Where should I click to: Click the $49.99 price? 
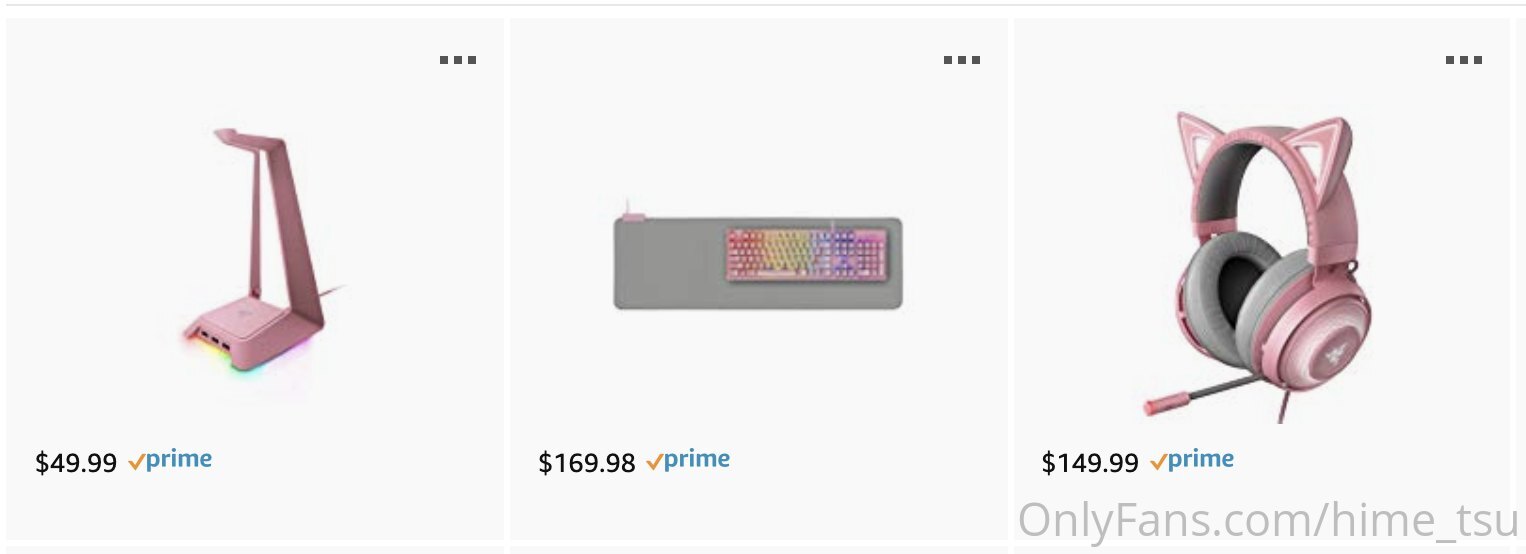(76, 463)
